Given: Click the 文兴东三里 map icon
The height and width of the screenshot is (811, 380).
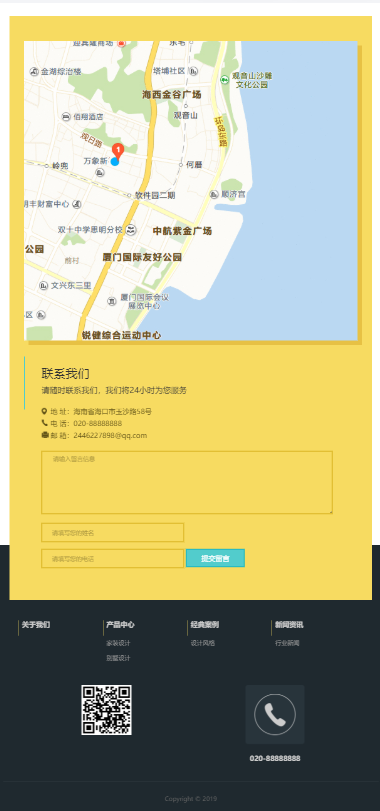Looking at the screenshot, I should tap(43, 286).
